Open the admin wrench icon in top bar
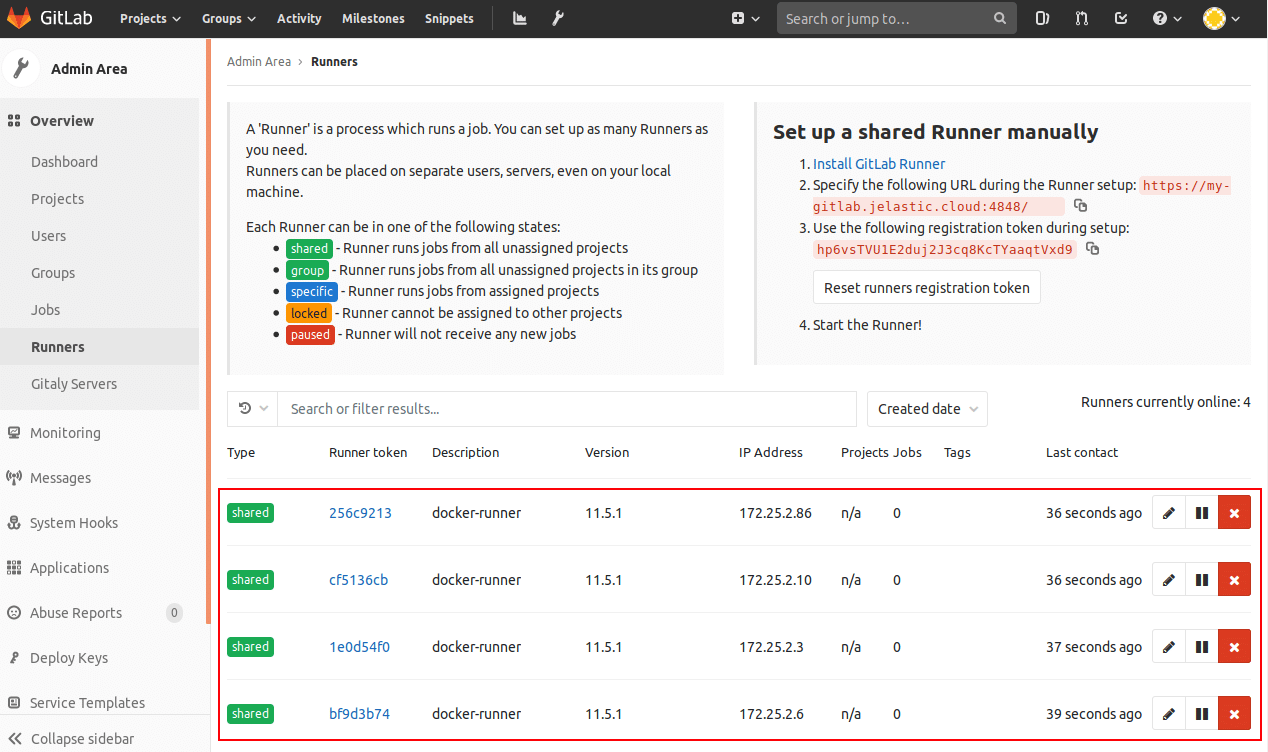This screenshot has height=752, width=1268. 558,18
